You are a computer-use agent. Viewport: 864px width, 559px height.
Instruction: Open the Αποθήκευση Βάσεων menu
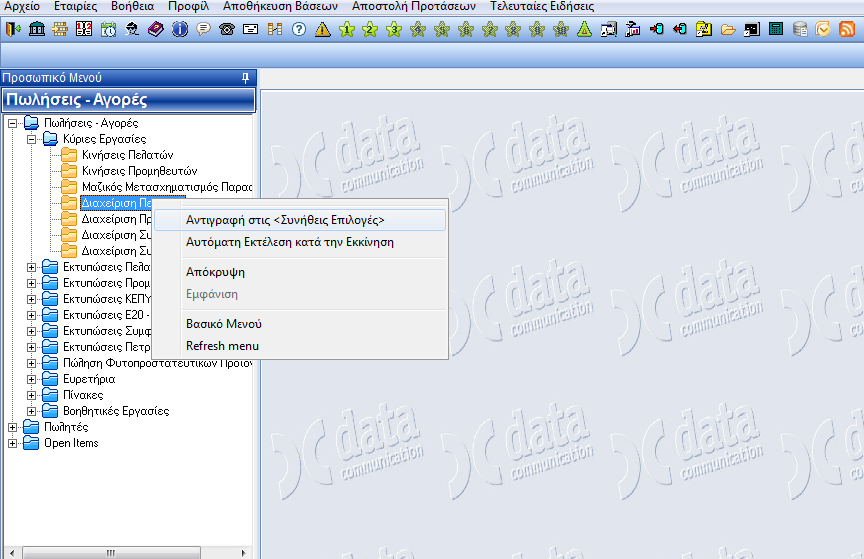pos(280,6)
